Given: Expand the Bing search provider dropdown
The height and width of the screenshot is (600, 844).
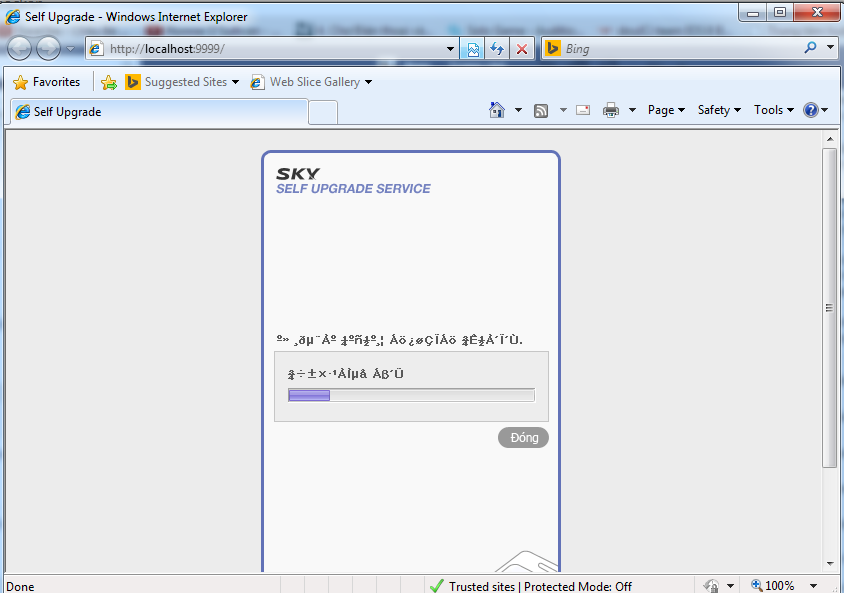Looking at the screenshot, I should [x=830, y=48].
